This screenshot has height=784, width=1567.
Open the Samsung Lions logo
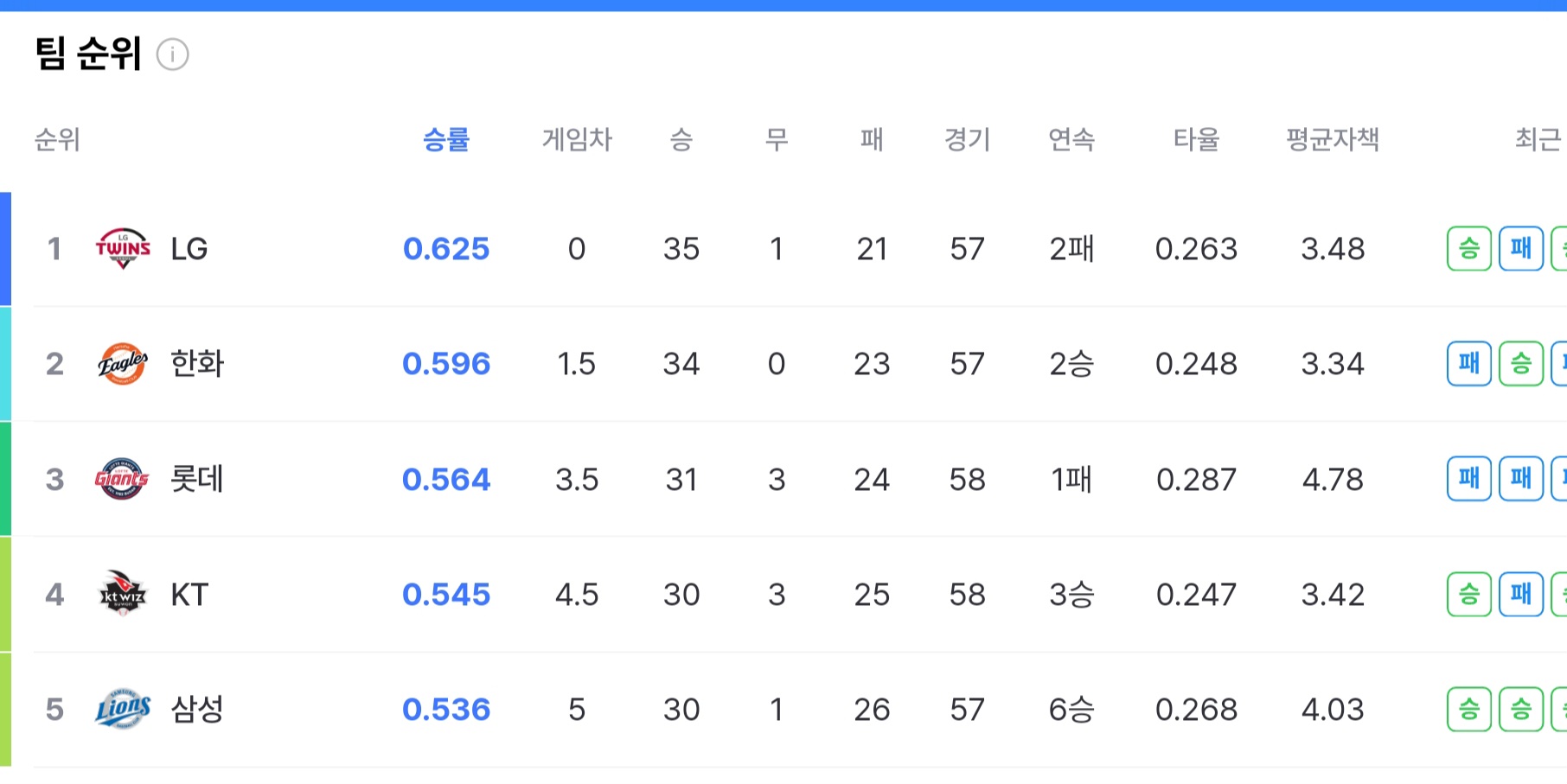123,709
